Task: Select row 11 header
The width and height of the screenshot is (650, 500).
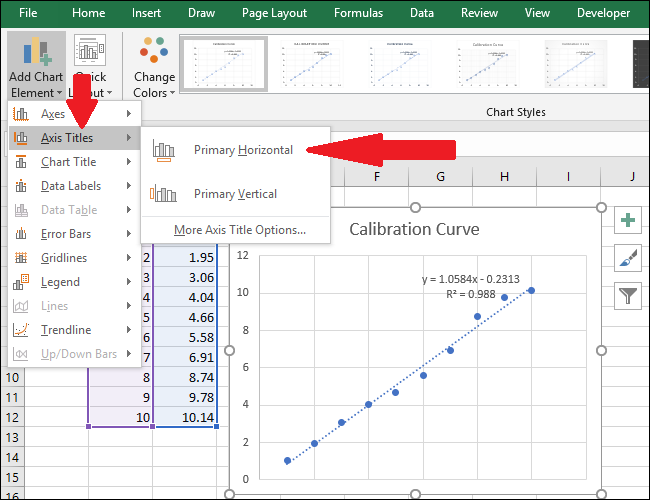Action: pos(12,398)
